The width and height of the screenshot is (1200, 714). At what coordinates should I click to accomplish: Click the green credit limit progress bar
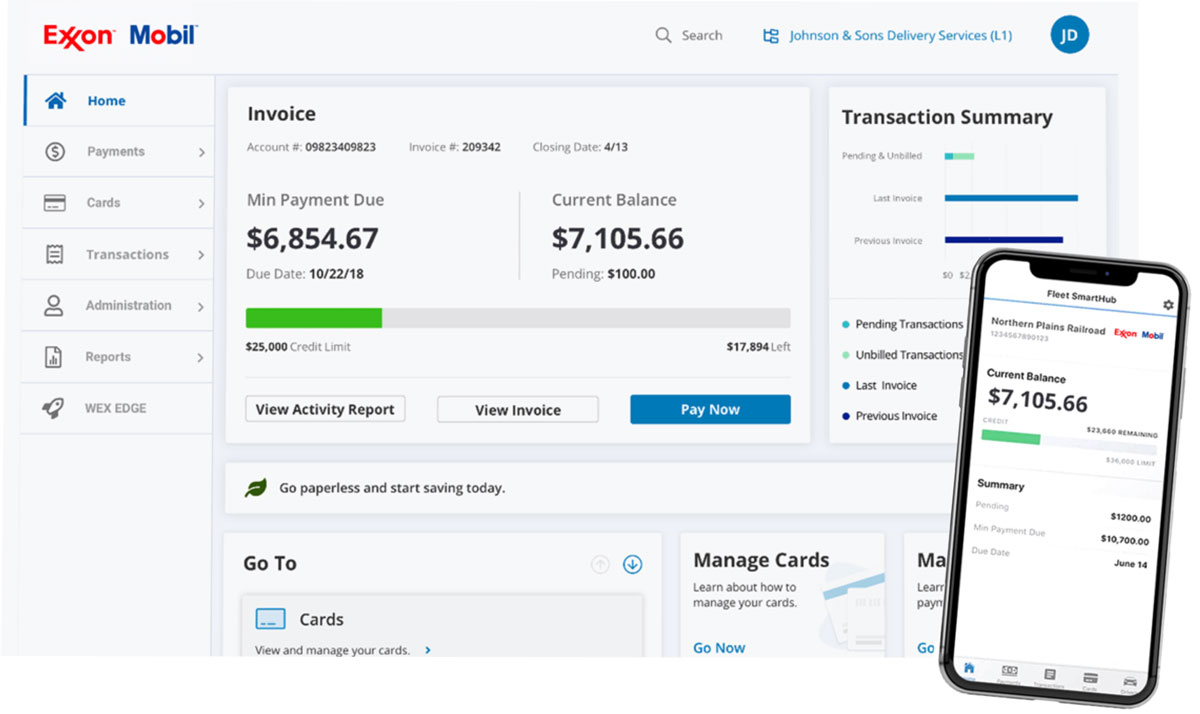(314, 318)
